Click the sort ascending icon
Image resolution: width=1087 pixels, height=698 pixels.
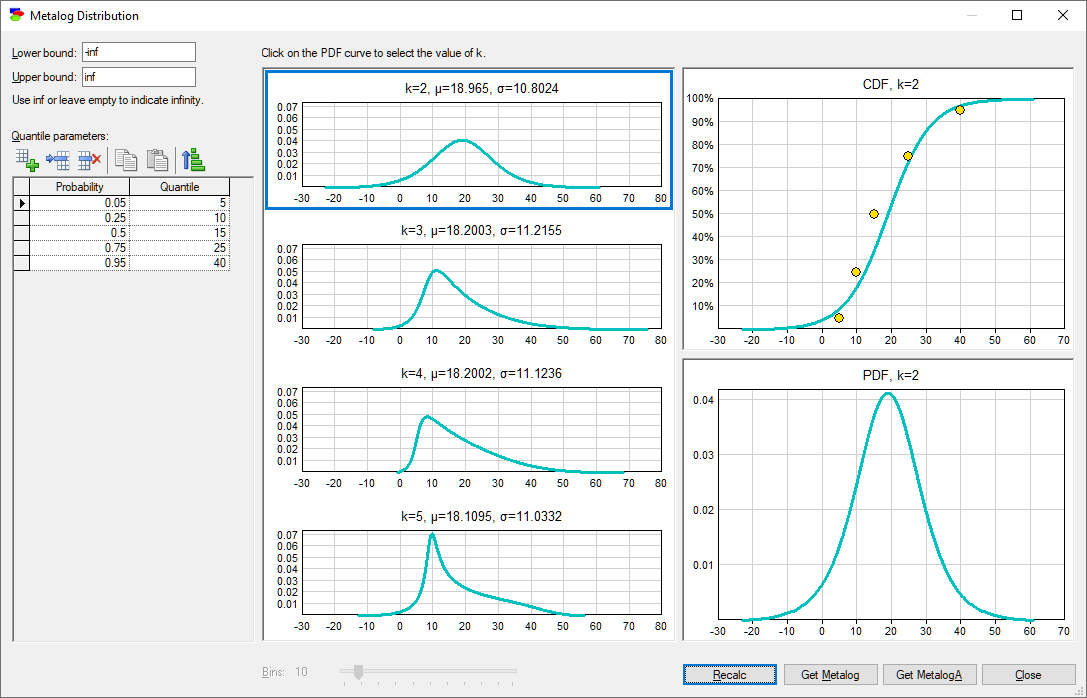pos(193,160)
